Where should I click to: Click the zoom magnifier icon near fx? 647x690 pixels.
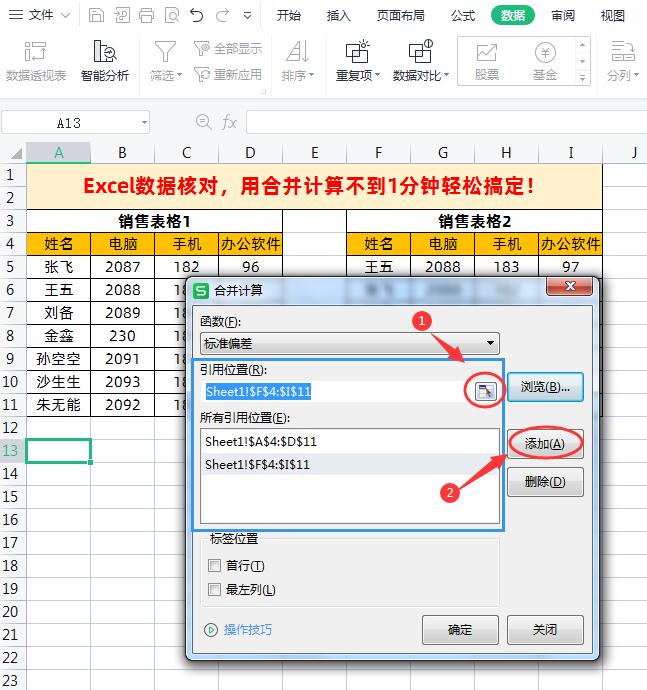(203, 122)
